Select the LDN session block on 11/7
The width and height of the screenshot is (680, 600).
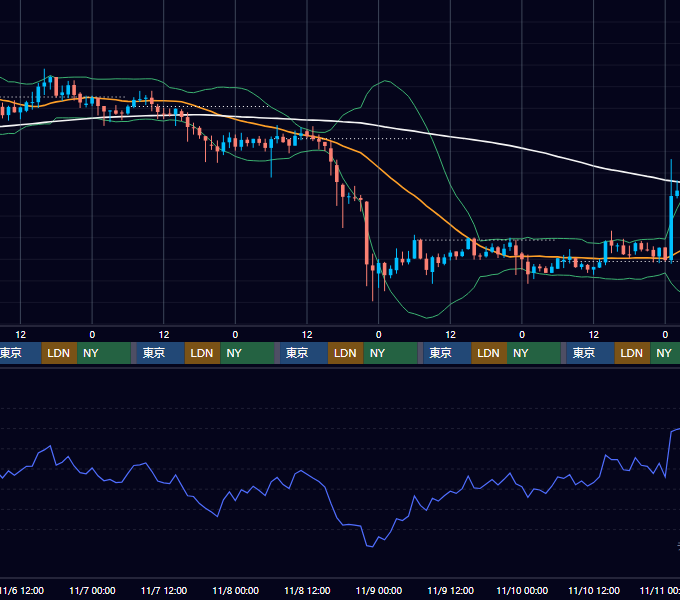[203, 353]
